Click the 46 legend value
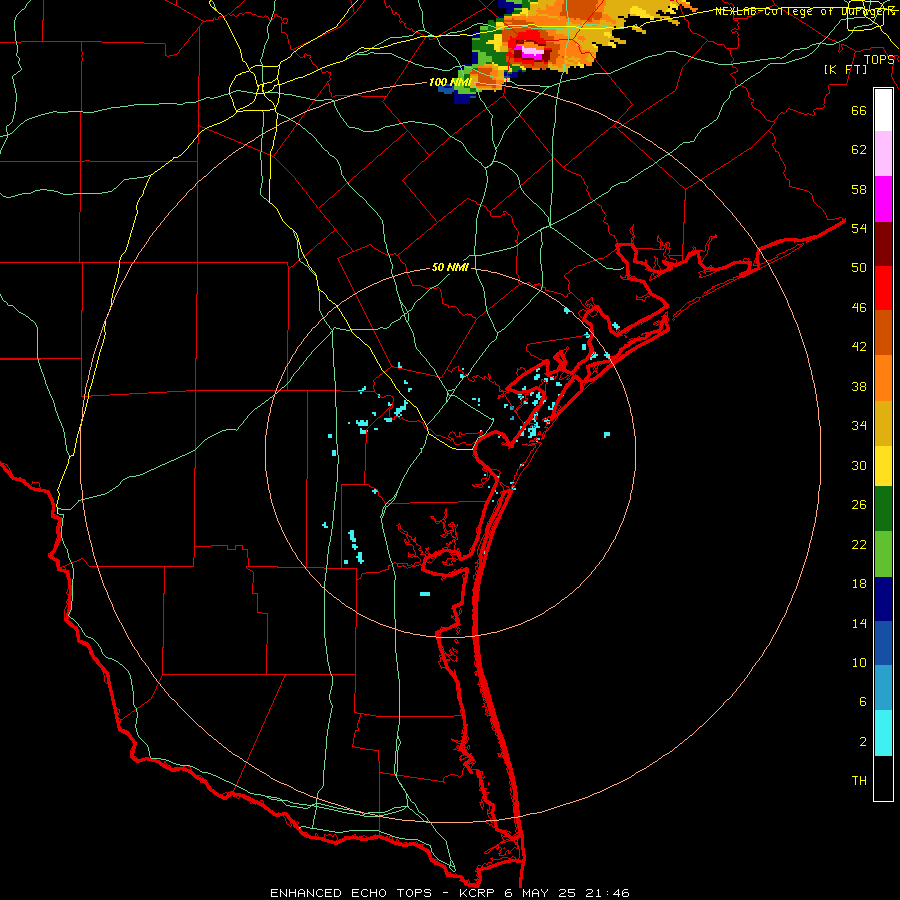The height and width of the screenshot is (900, 900). [859, 308]
